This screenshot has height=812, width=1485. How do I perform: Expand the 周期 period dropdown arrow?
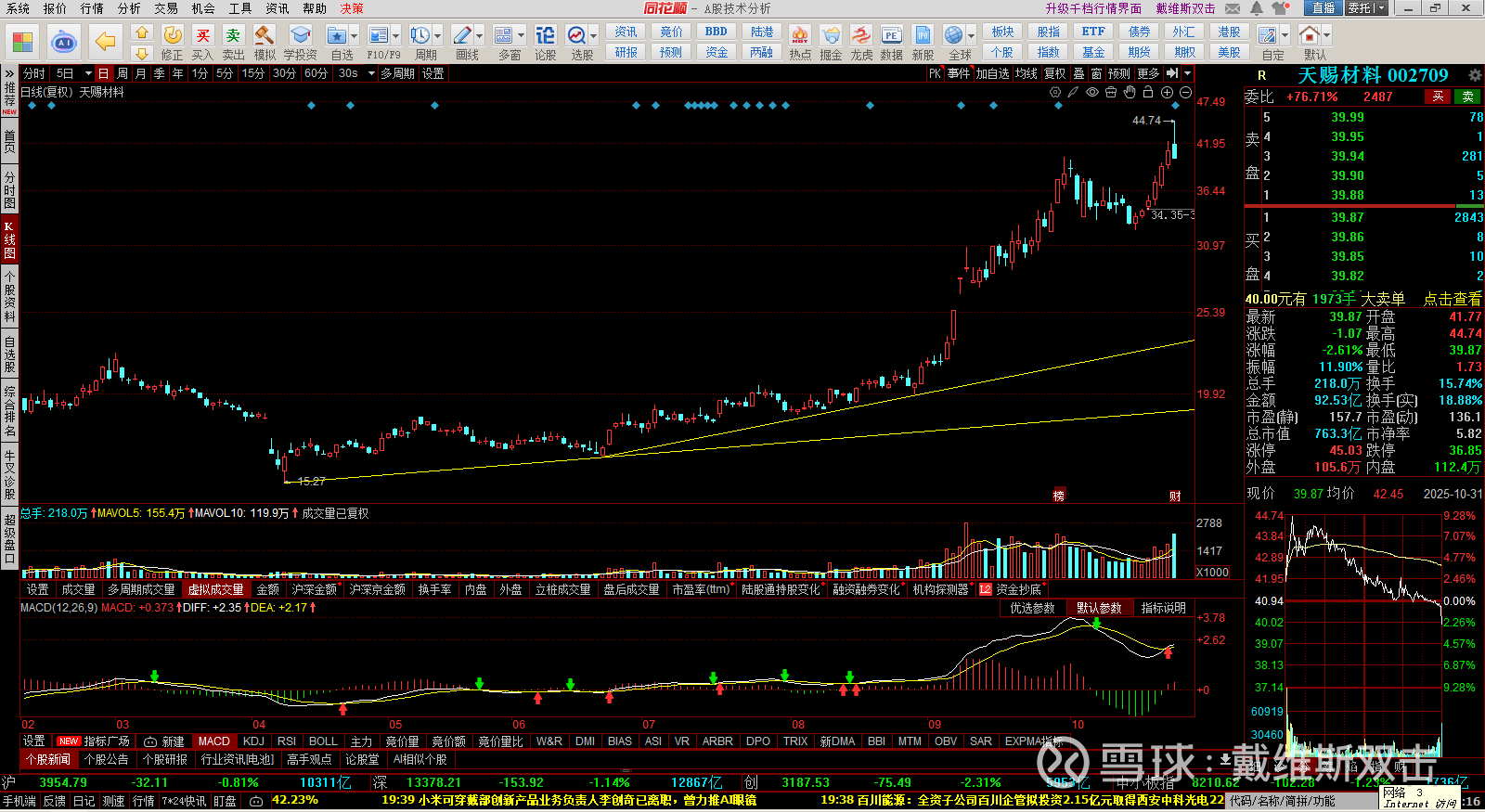point(438,36)
